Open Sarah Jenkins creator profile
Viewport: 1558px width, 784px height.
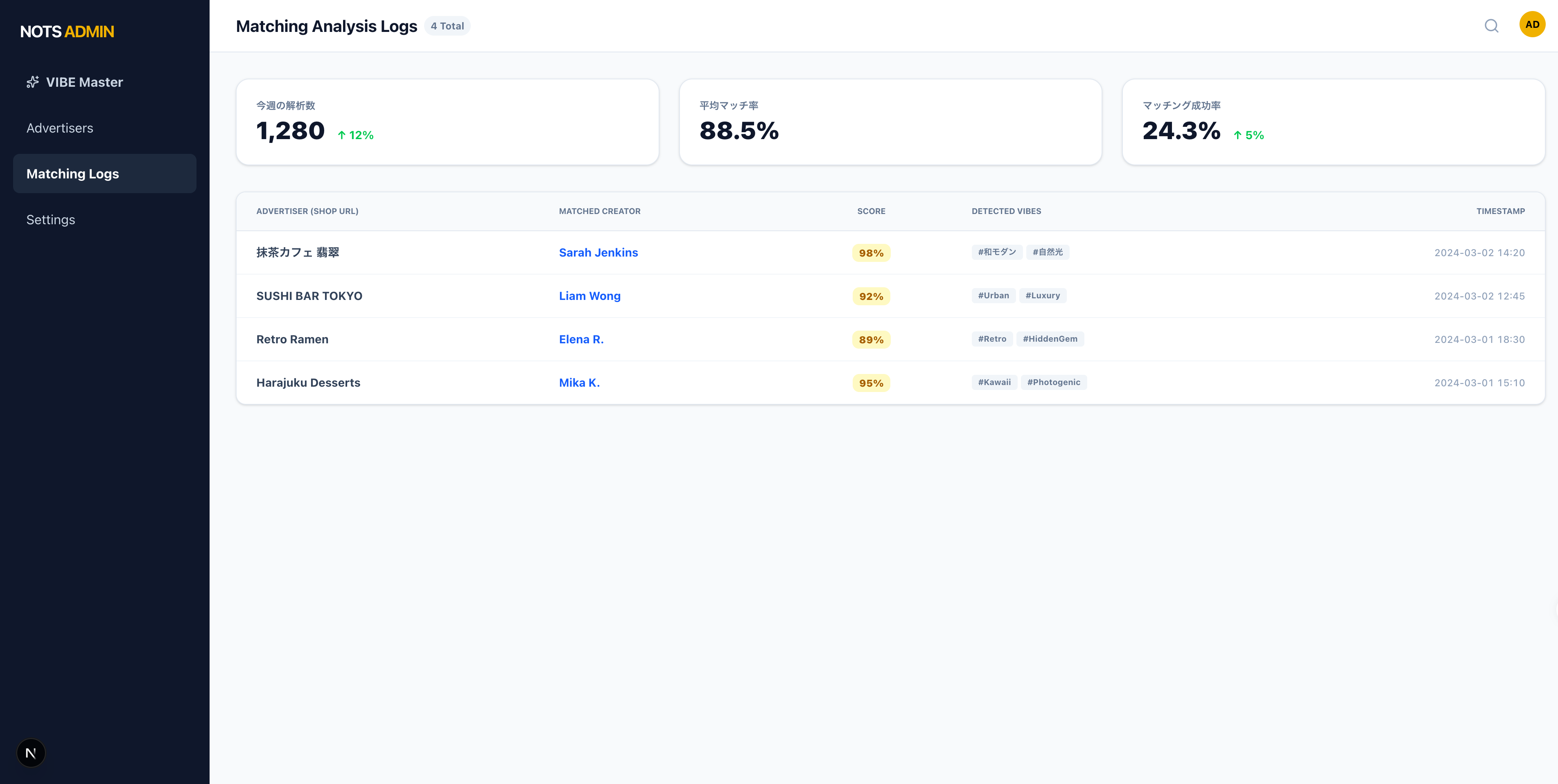598,252
